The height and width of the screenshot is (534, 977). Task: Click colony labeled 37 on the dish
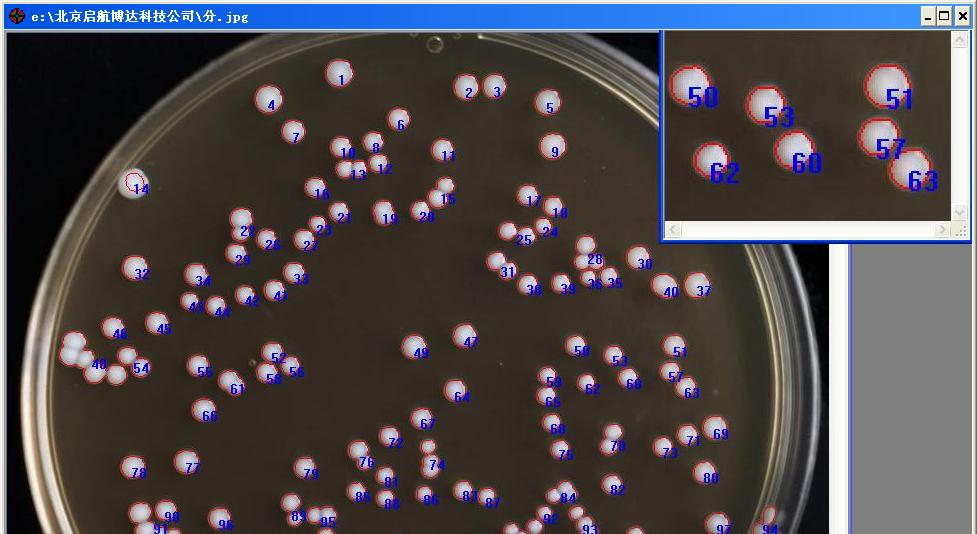click(x=697, y=285)
